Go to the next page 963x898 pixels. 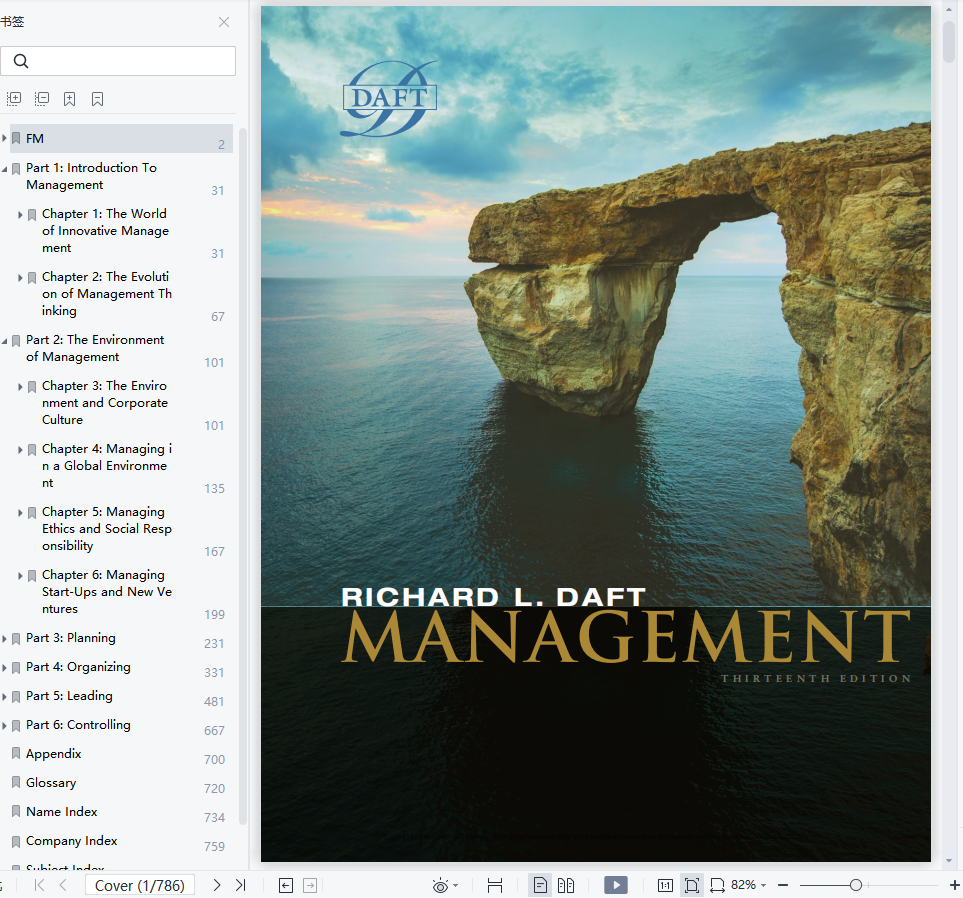click(x=216, y=885)
